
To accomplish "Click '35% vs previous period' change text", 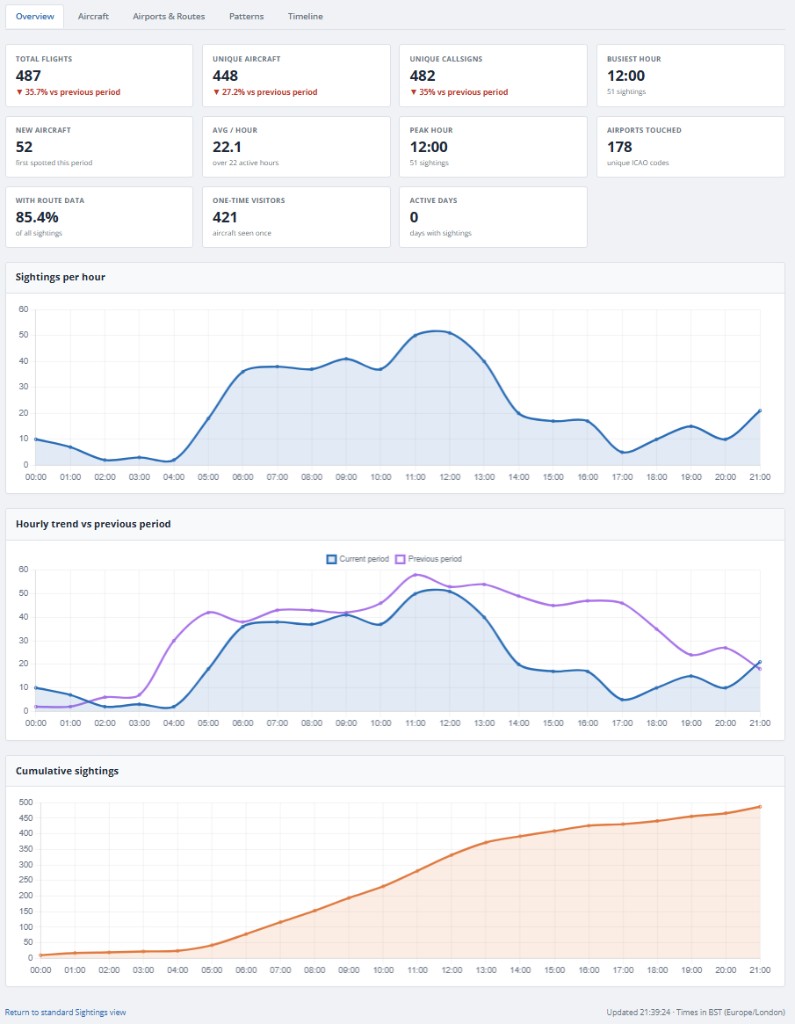I will 459,92.
